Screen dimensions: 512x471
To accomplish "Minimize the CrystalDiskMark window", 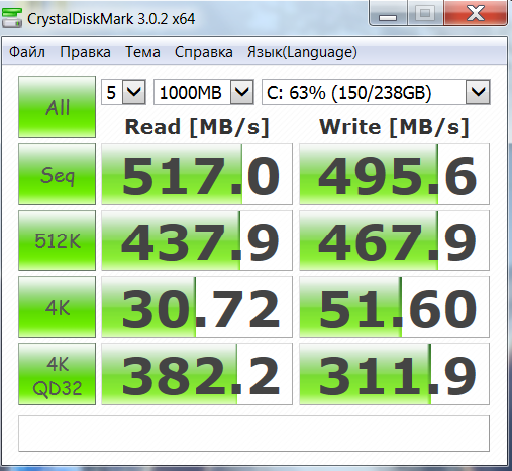I will 388,13.
